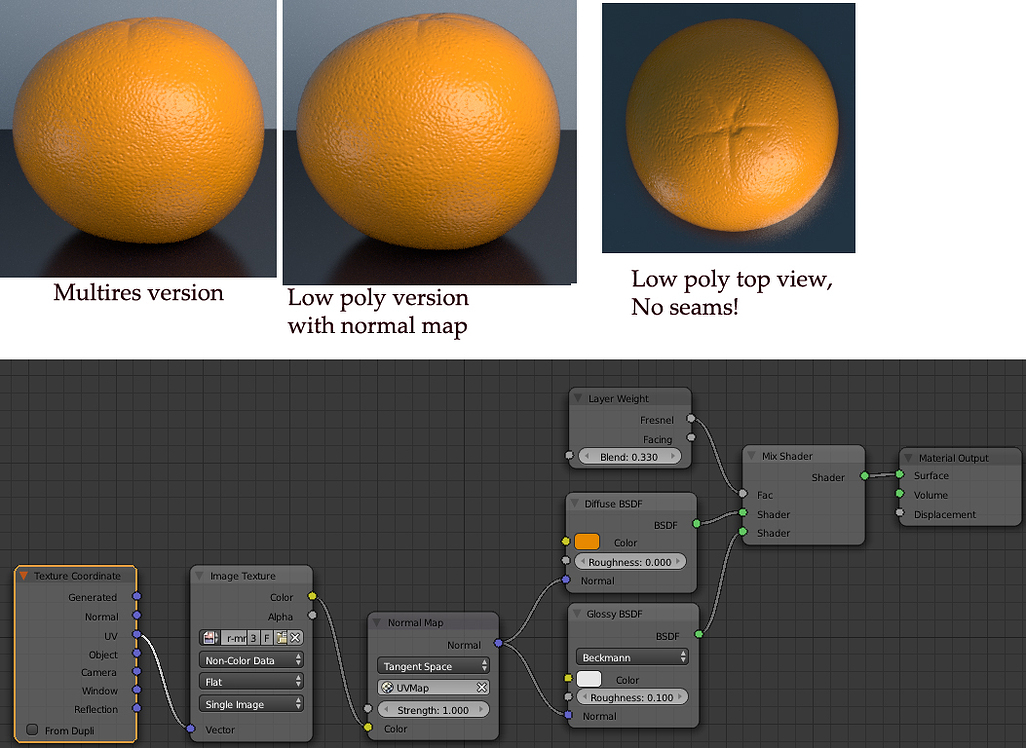Click the Fresnel output socket on Layer Weight

point(690,418)
